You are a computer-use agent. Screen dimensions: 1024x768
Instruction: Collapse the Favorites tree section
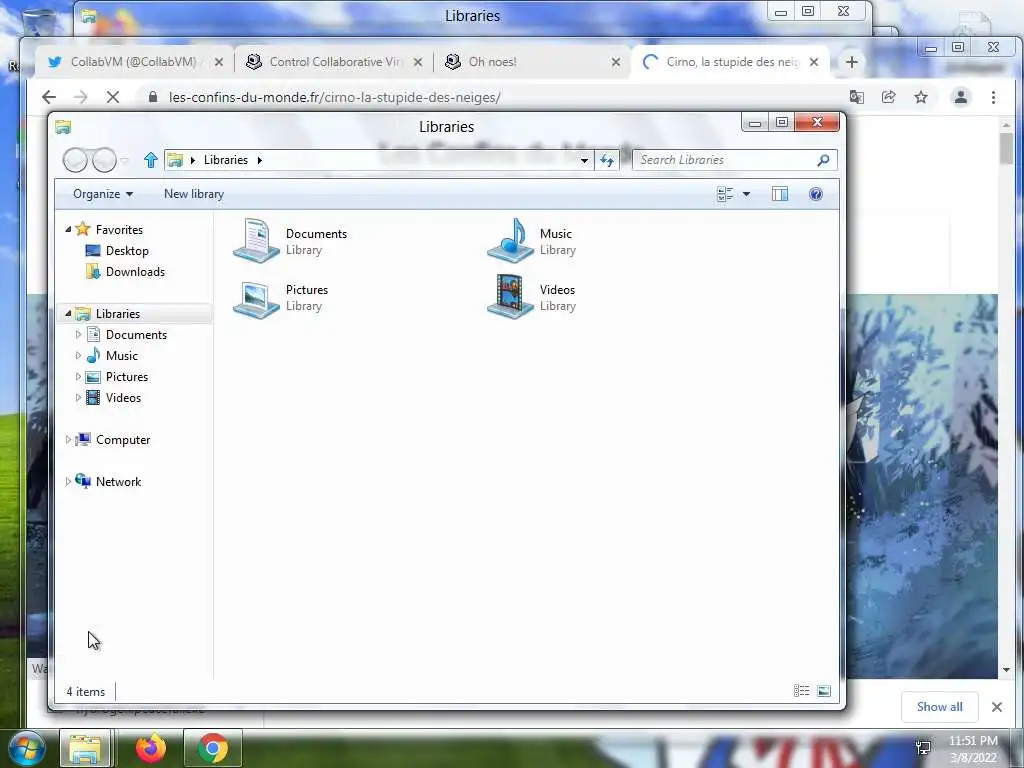[68, 229]
